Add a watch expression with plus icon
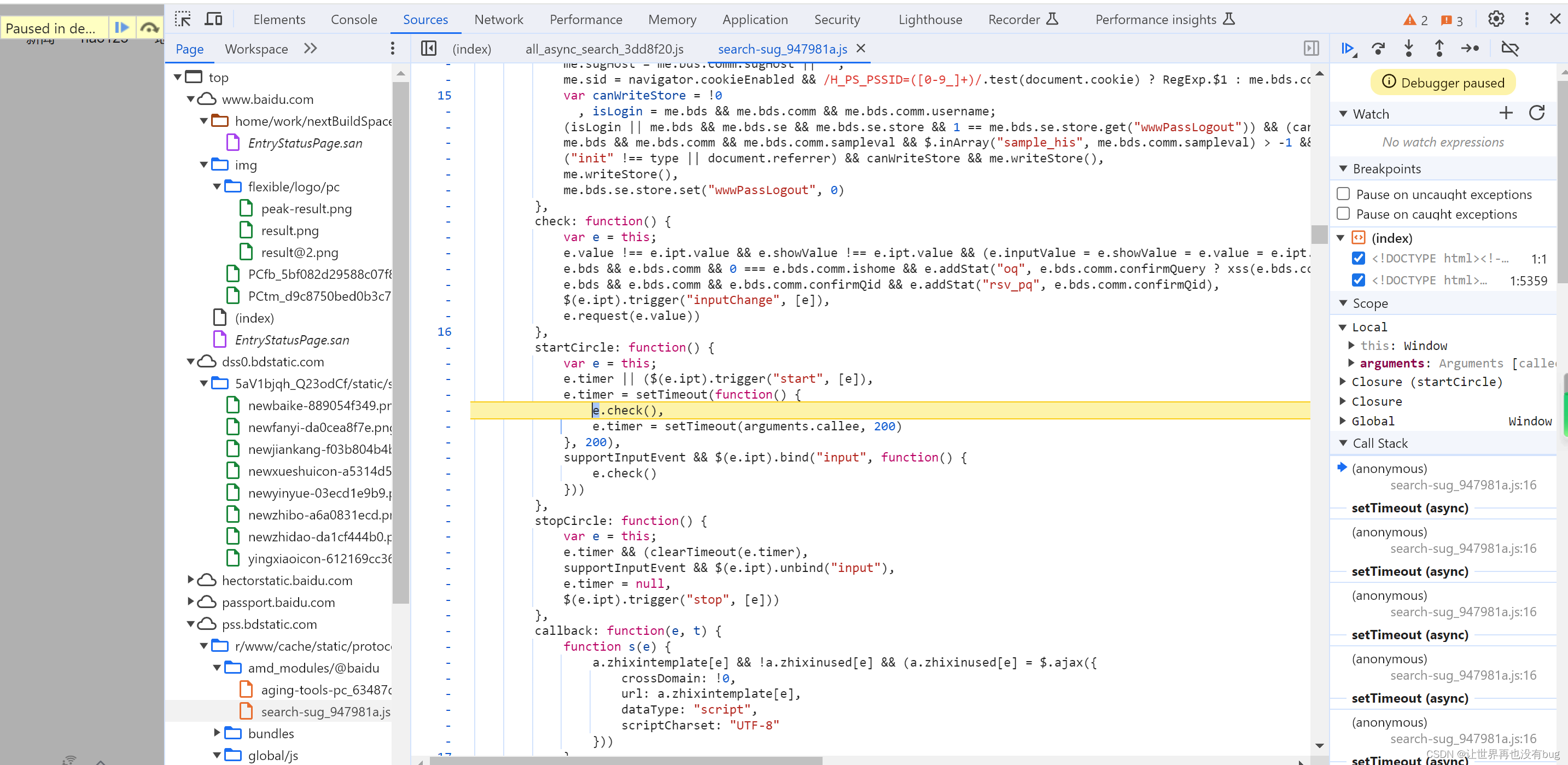The height and width of the screenshot is (765, 1568). pos(1505,113)
